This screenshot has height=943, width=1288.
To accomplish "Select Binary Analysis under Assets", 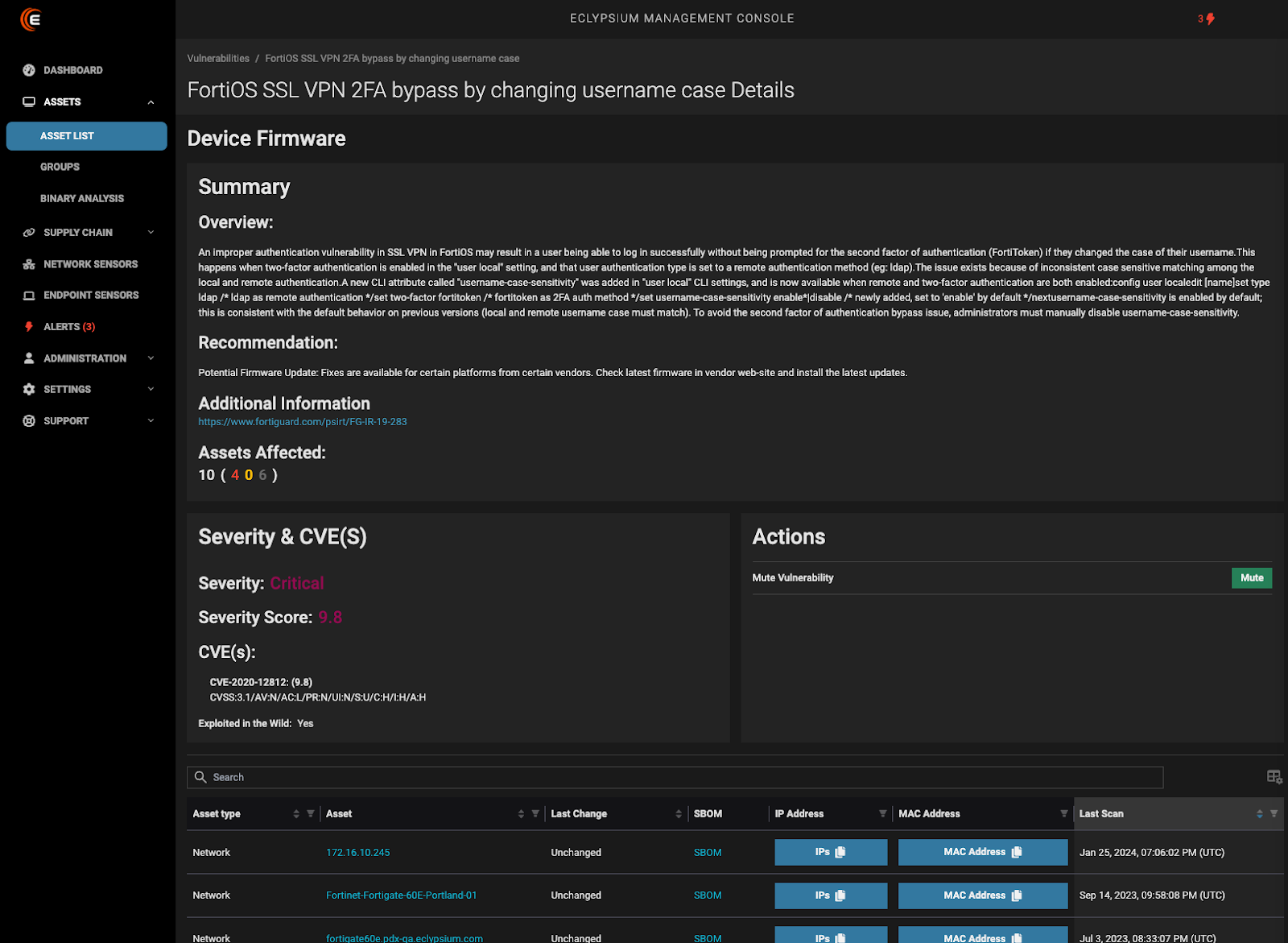I will pyautogui.click(x=81, y=197).
